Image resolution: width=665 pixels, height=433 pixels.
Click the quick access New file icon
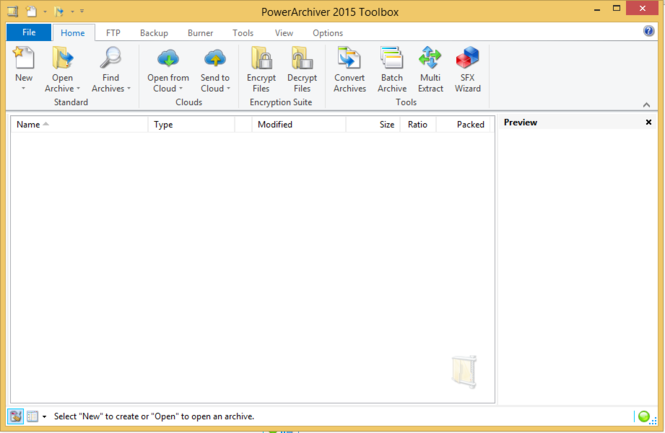point(31,11)
